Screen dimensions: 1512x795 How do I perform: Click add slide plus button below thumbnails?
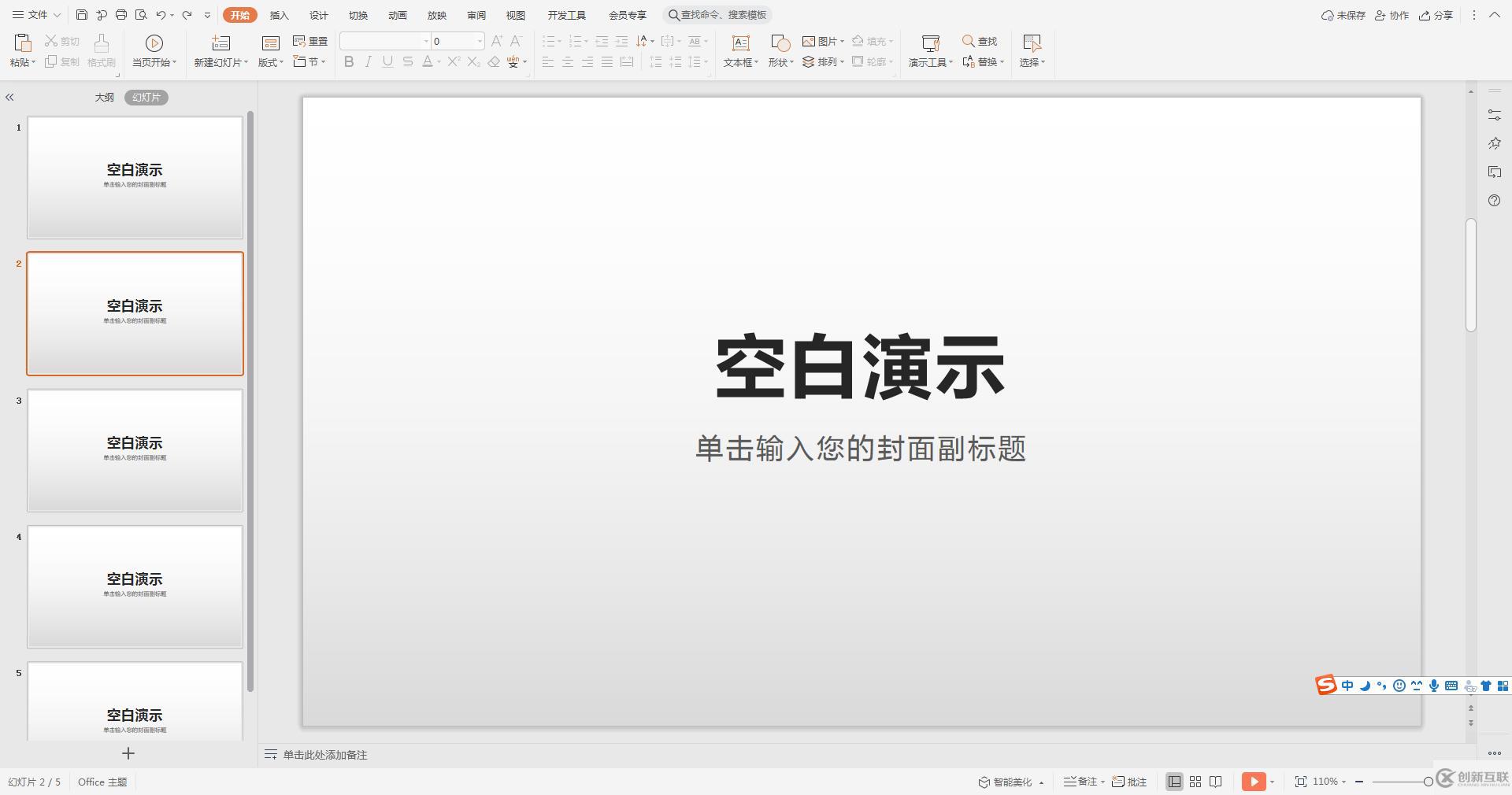(x=128, y=753)
